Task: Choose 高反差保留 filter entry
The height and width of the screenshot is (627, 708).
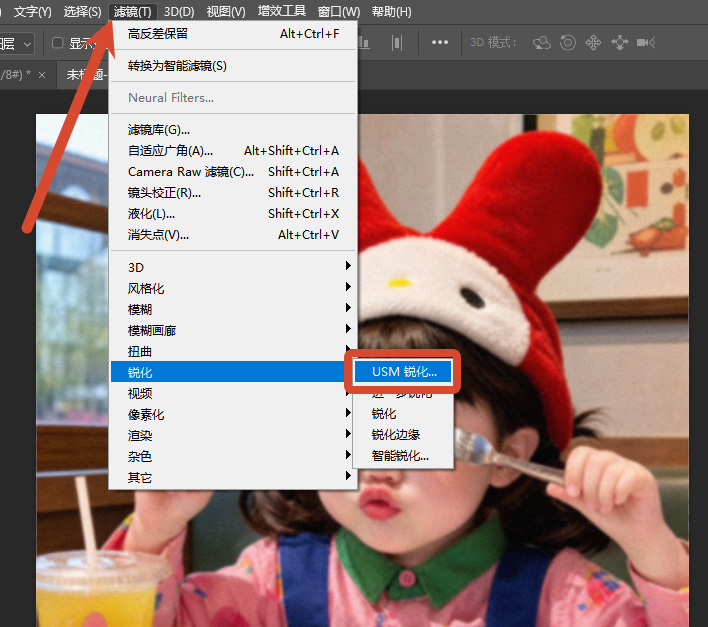Action: [x=233, y=34]
